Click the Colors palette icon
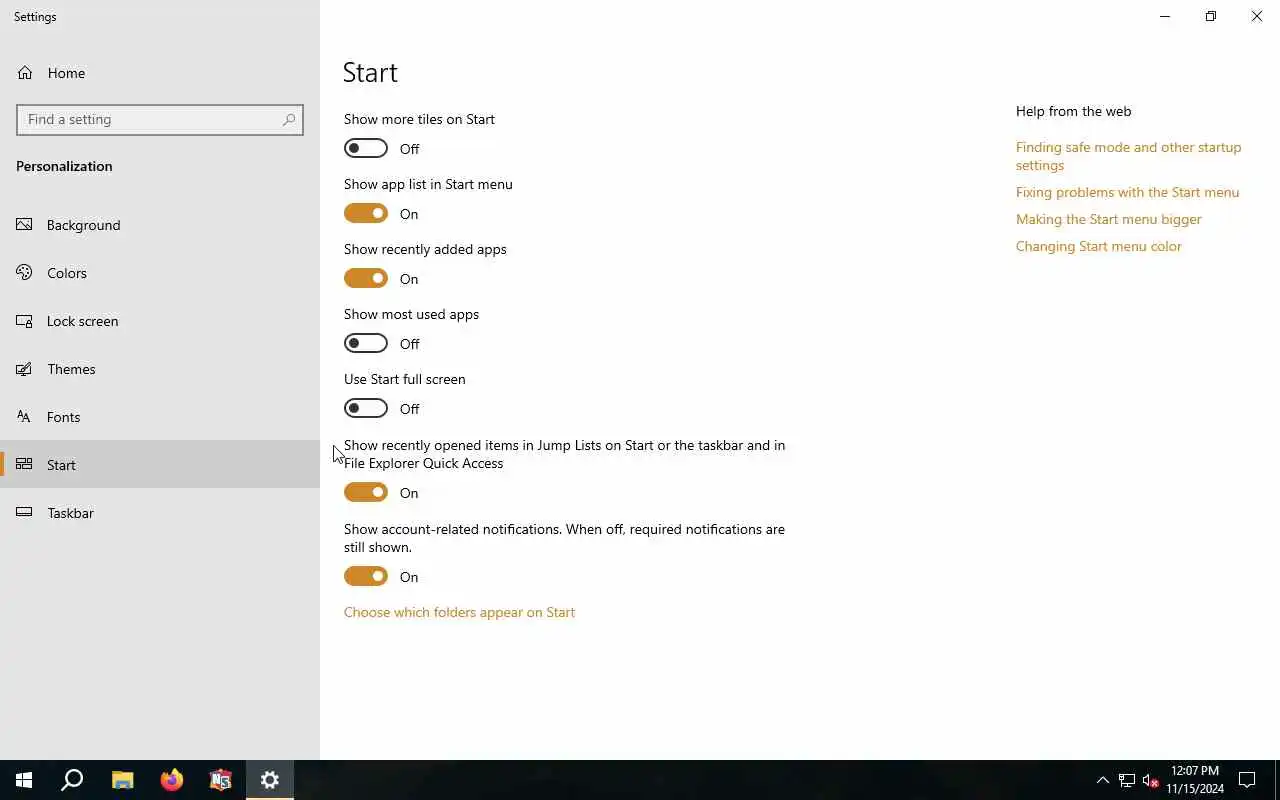Viewport: 1280px width, 800px height. click(25, 273)
